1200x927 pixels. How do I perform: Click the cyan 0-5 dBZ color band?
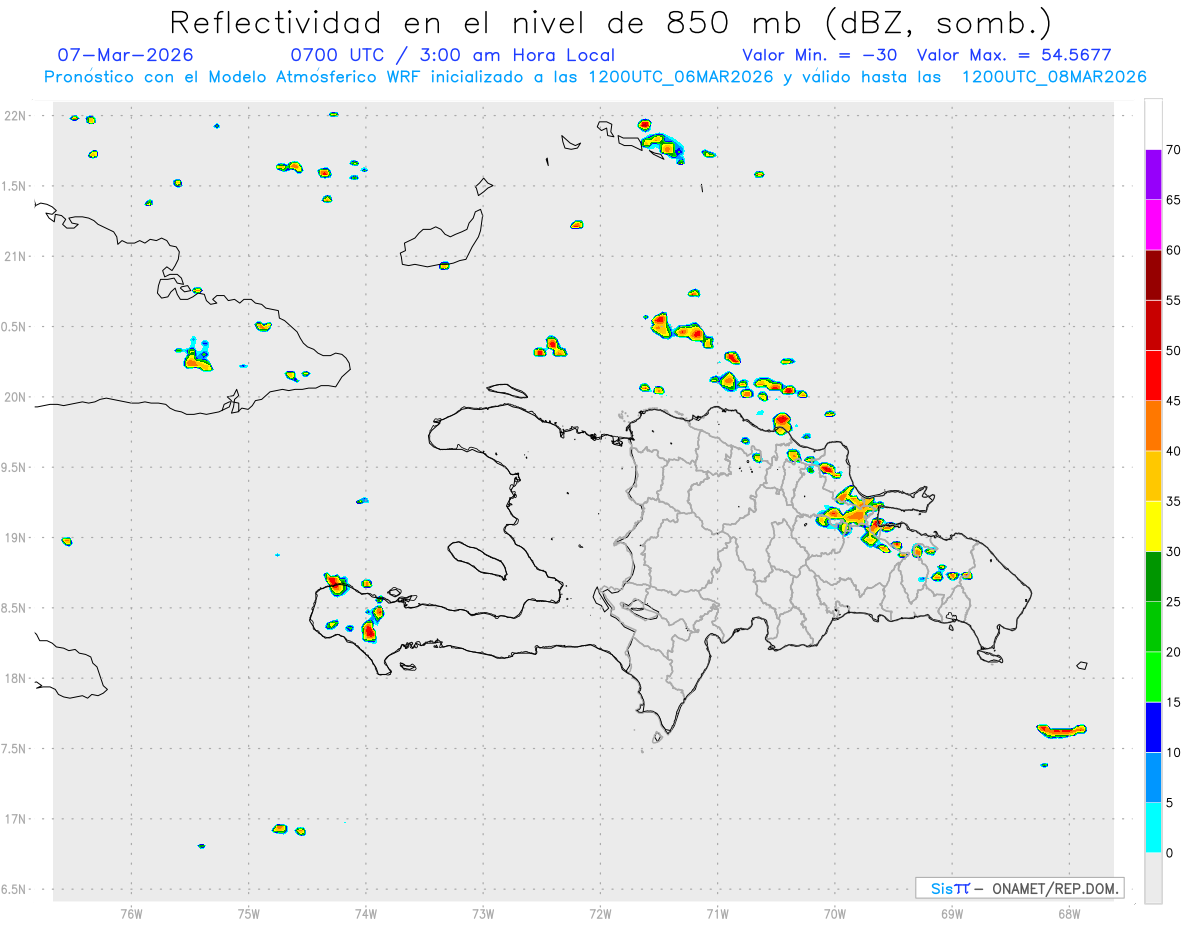[1153, 828]
